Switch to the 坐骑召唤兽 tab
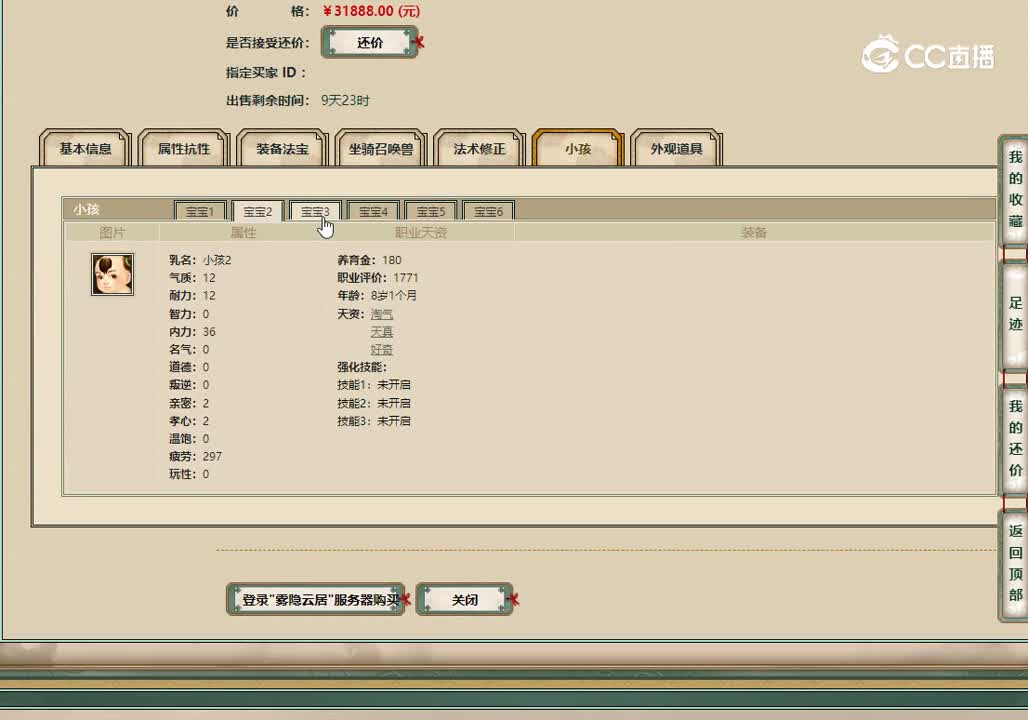 (380, 148)
